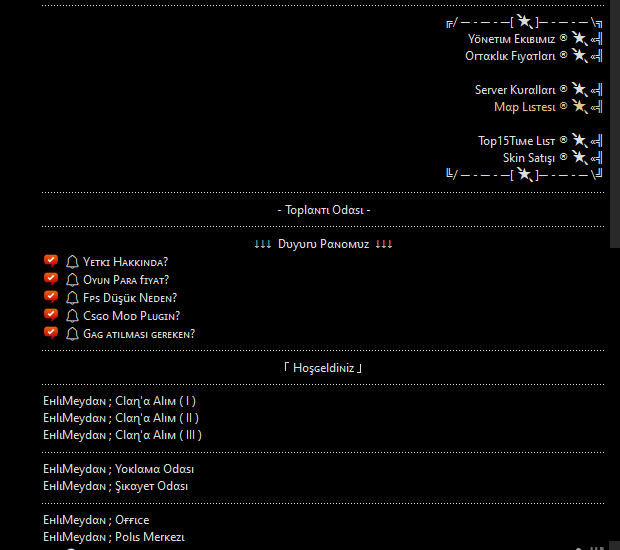620x550 pixels.
Task: Click the red checkmark icon beside Yetki Hakkında
Action: [51, 261]
